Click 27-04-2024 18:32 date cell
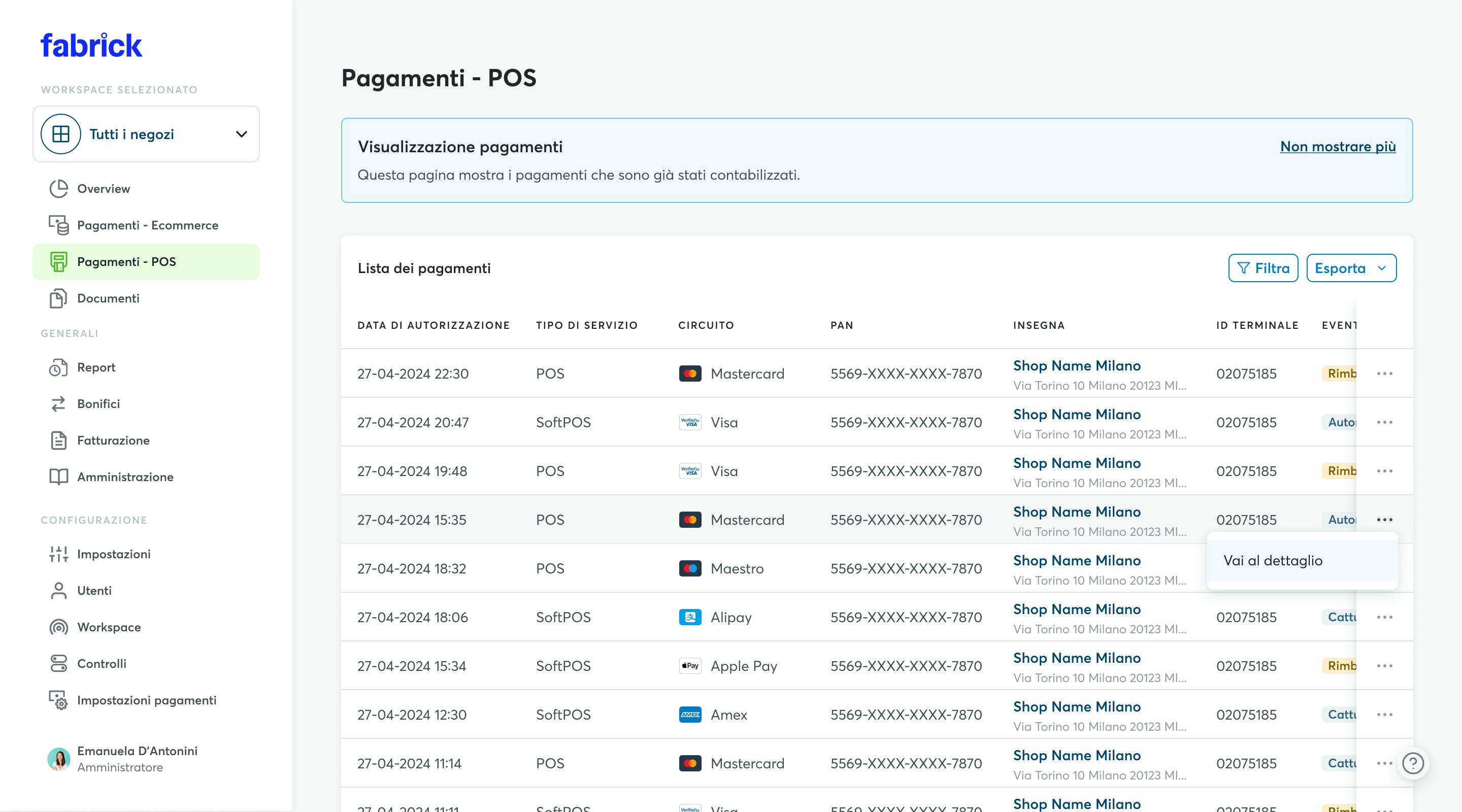Screen dimensions: 1462x812 point(412,569)
